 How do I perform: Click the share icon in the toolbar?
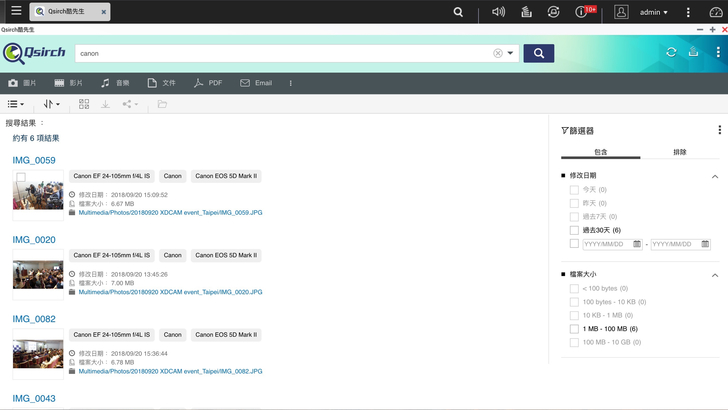click(130, 104)
